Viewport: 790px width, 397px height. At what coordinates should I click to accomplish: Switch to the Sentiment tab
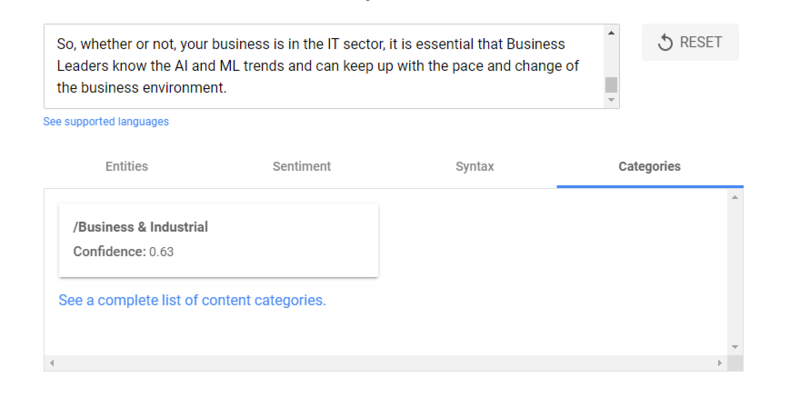click(301, 166)
